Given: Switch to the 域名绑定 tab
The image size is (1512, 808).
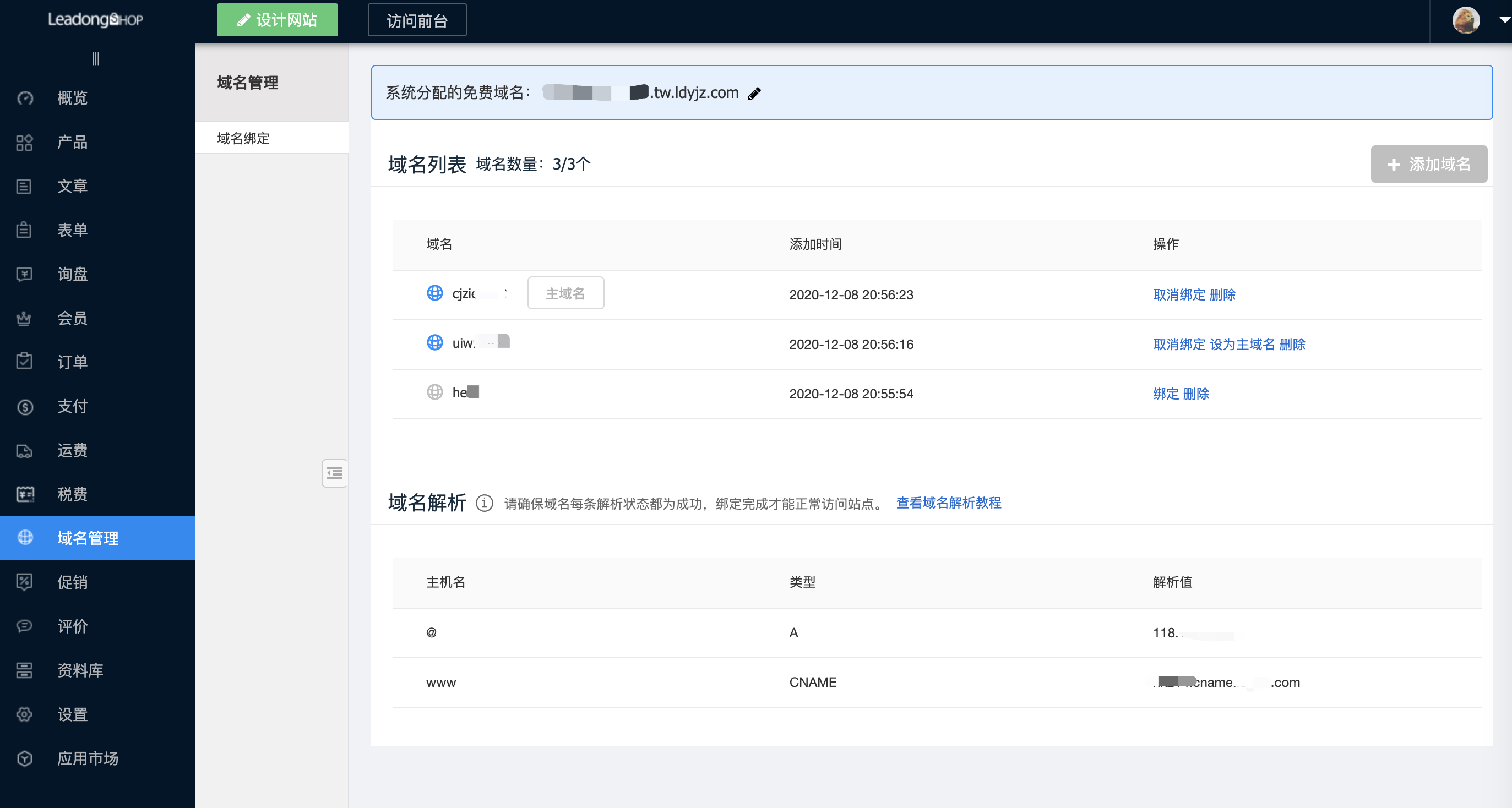Looking at the screenshot, I should [x=242, y=138].
